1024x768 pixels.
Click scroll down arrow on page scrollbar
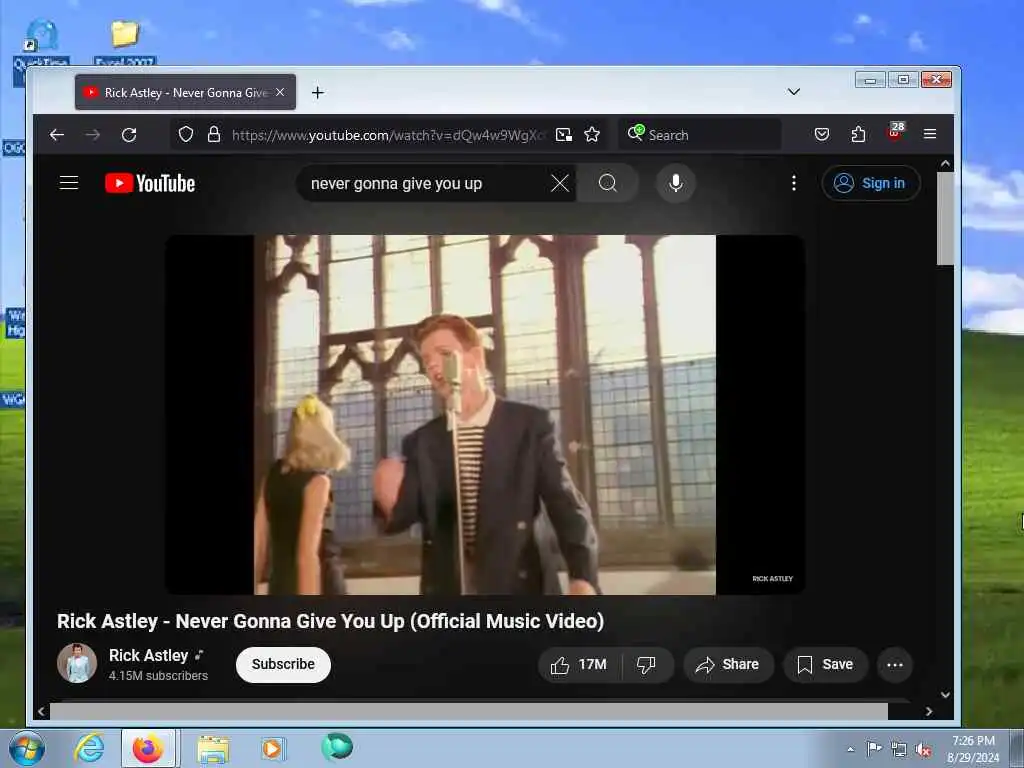(x=945, y=695)
